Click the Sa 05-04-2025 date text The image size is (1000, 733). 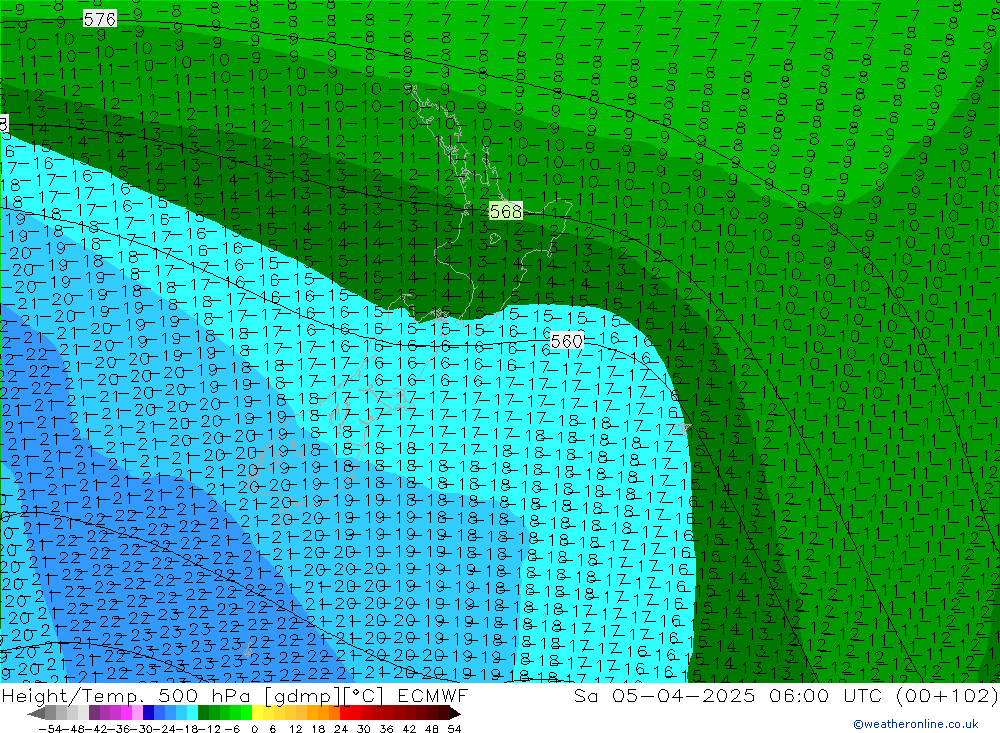(664, 696)
